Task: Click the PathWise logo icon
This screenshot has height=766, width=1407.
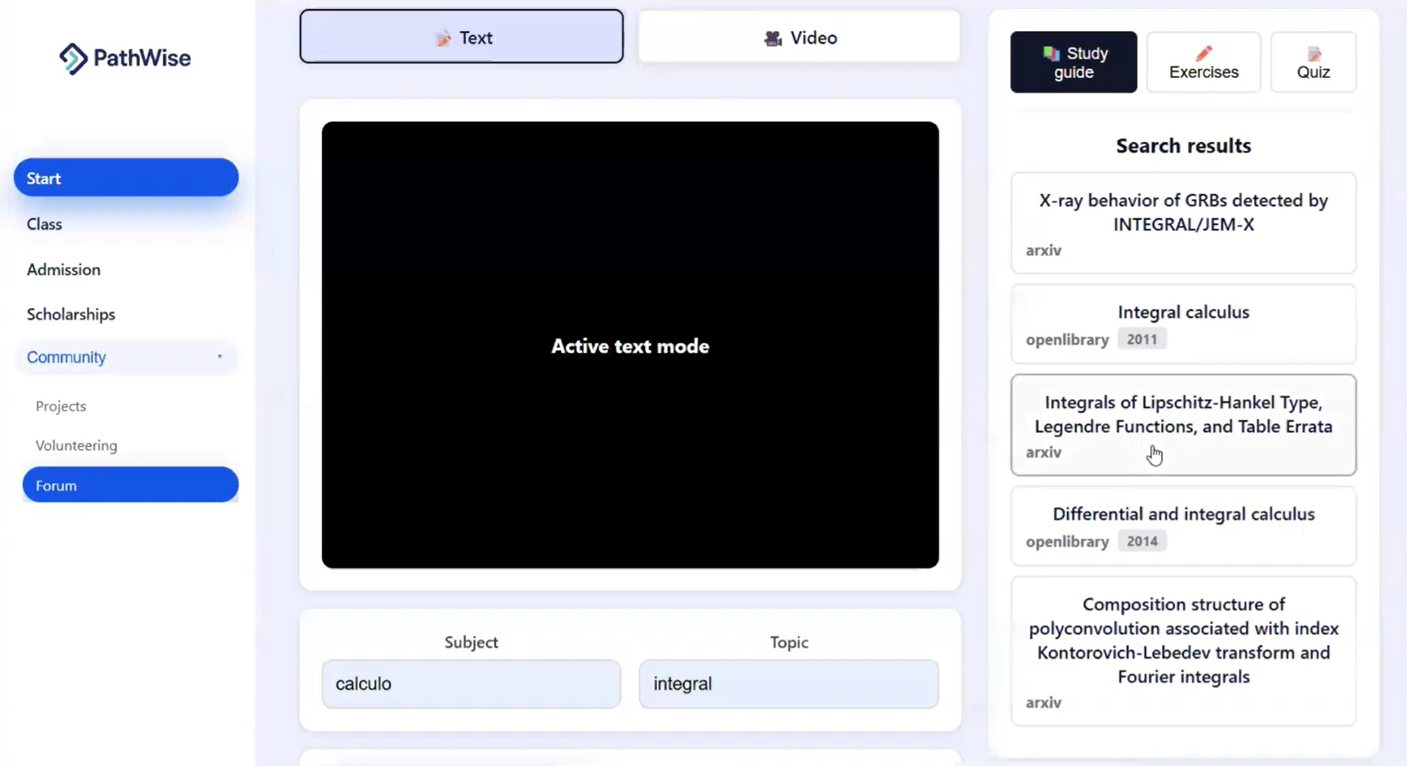Action: 72,58
